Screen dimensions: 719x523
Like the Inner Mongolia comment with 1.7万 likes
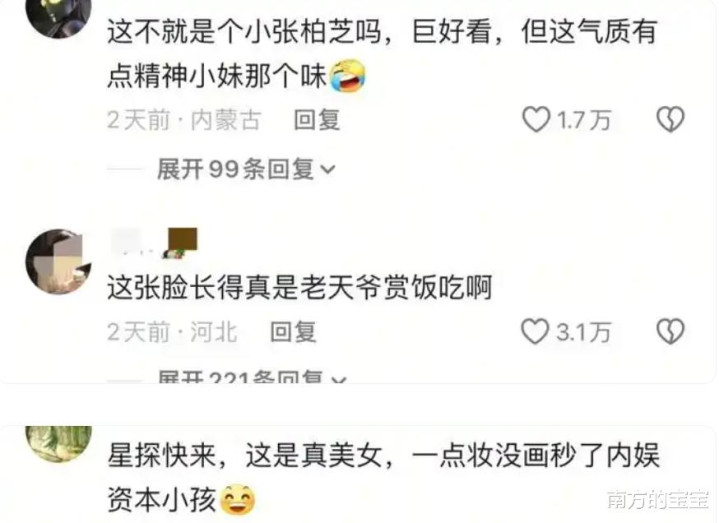(x=536, y=119)
